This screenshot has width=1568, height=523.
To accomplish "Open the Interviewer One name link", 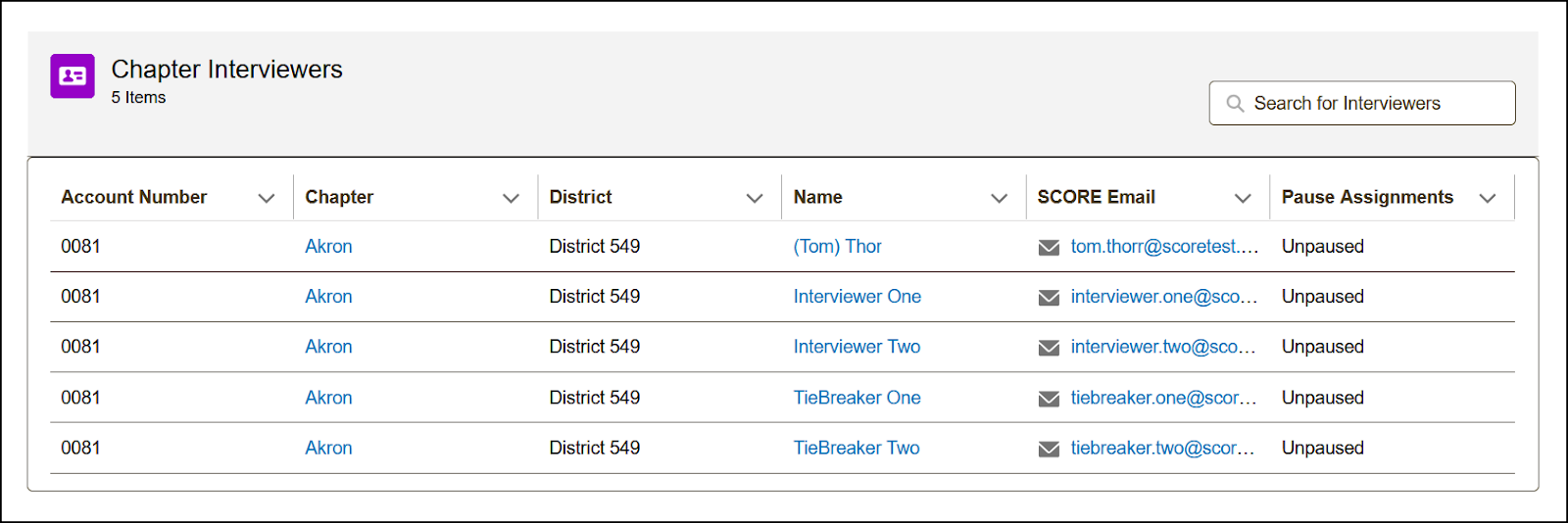I will (857, 297).
